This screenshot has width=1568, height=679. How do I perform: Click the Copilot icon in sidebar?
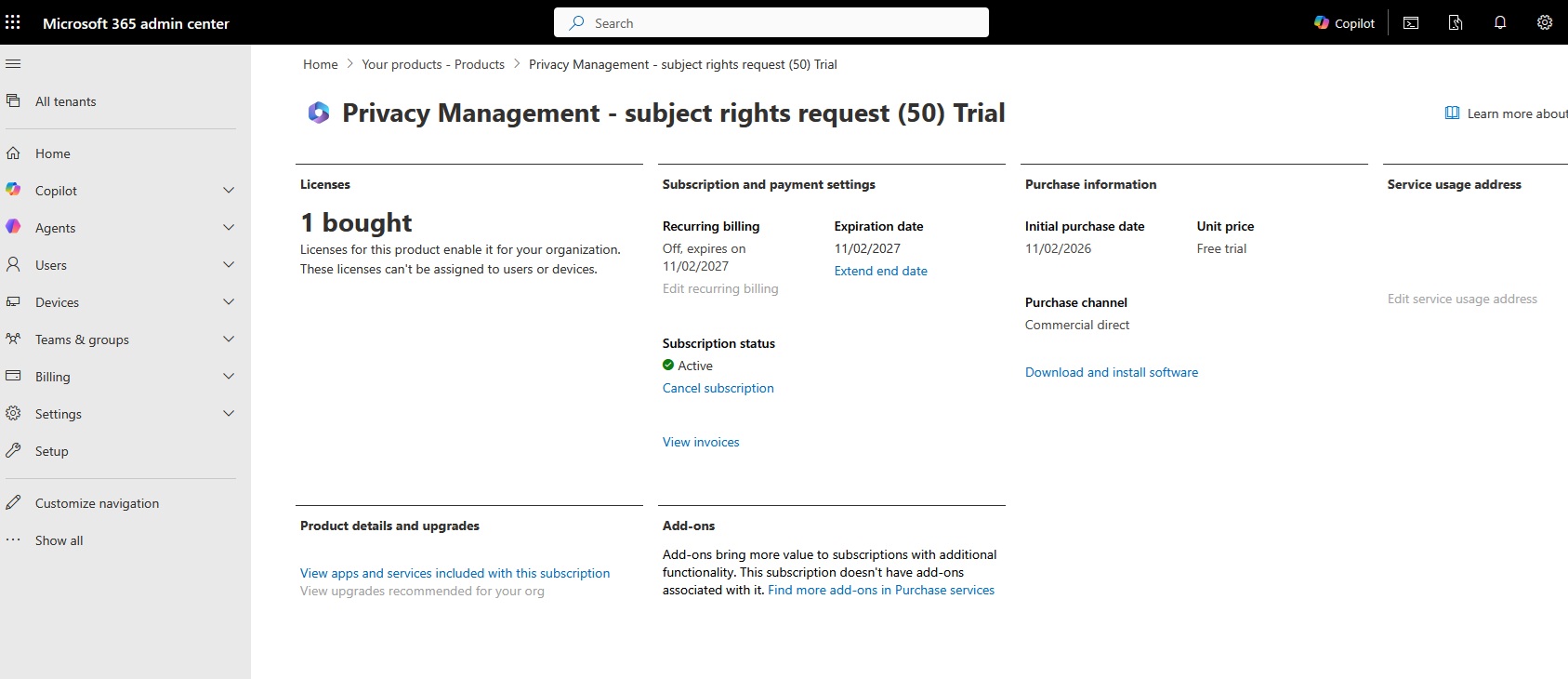(x=13, y=190)
